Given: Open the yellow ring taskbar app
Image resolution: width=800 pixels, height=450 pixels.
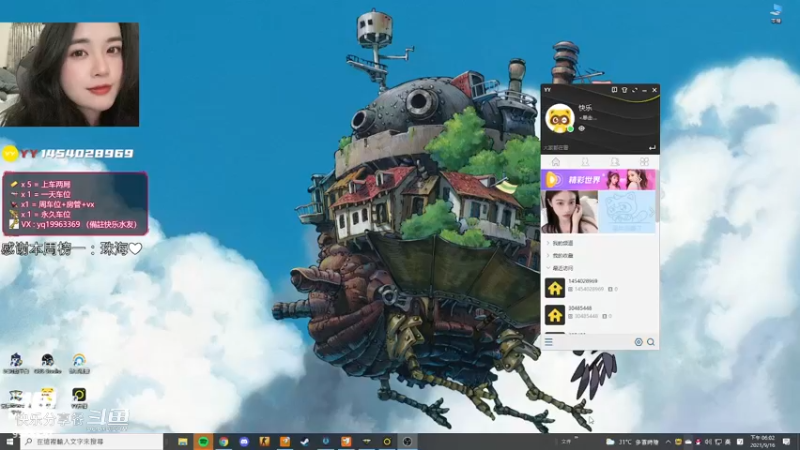Looking at the screenshot, I should pyautogui.click(x=387, y=441).
